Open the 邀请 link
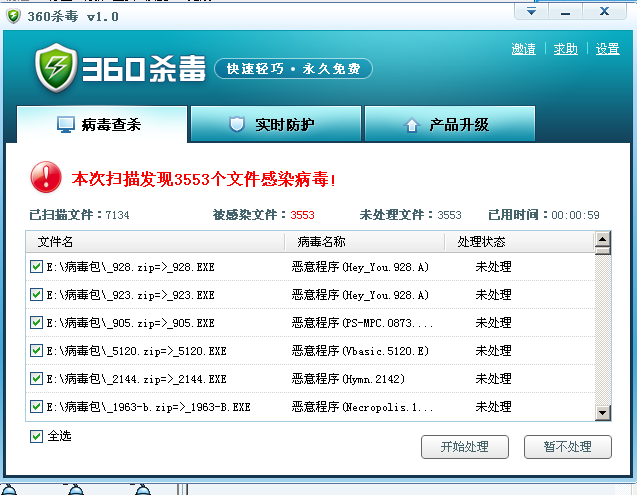Image resolution: width=637 pixels, height=495 pixels. tap(523, 49)
